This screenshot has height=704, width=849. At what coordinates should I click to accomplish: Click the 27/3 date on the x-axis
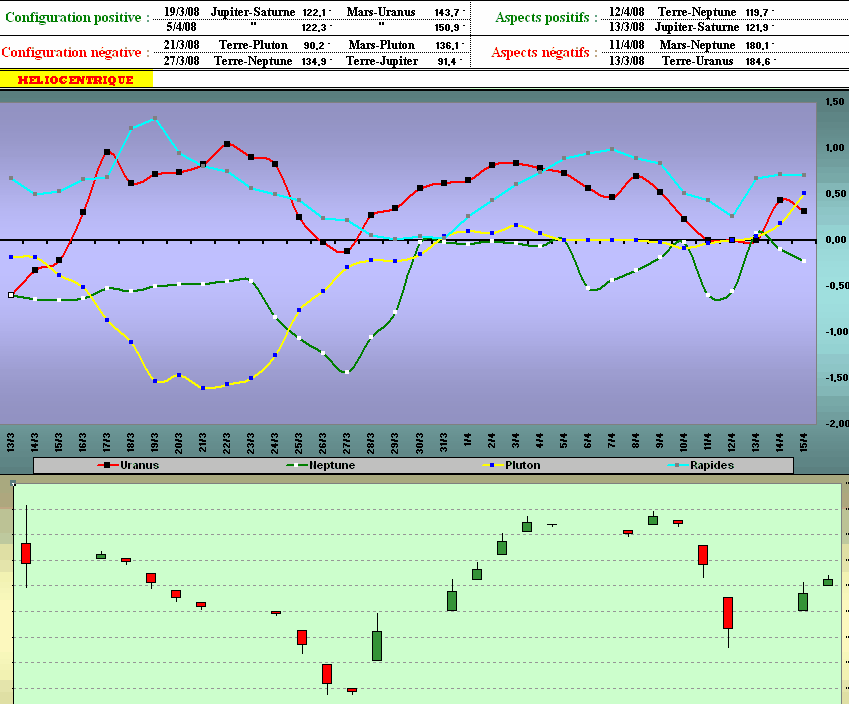pyautogui.click(x=347, y=440)
